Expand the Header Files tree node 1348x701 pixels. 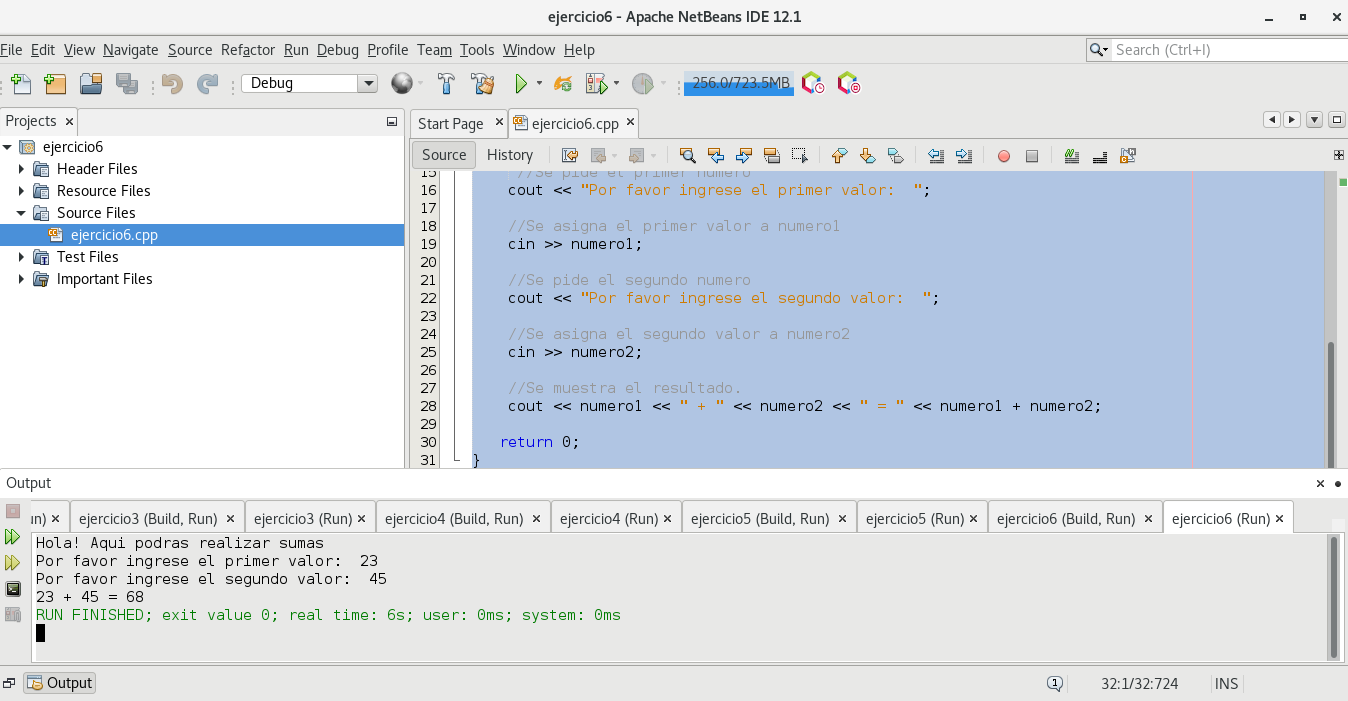pos(21,169)
